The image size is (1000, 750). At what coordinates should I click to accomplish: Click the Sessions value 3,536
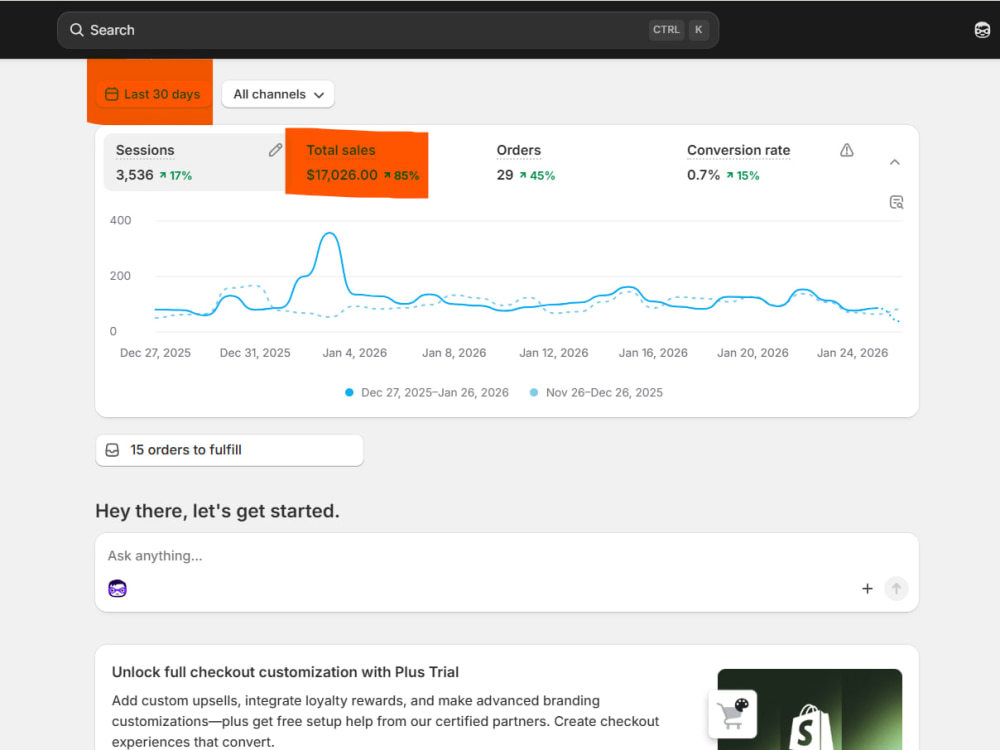pyautogui.click(x=135, y=175)
